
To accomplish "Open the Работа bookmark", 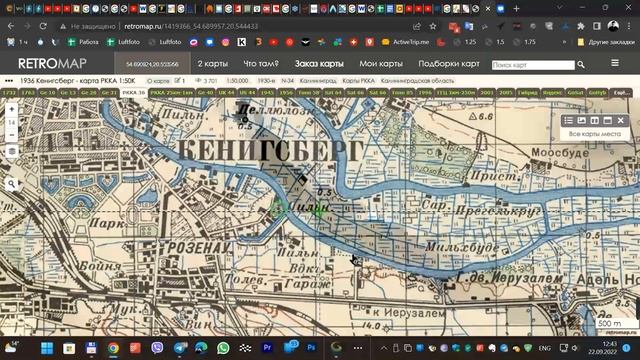I will [83, 42].
